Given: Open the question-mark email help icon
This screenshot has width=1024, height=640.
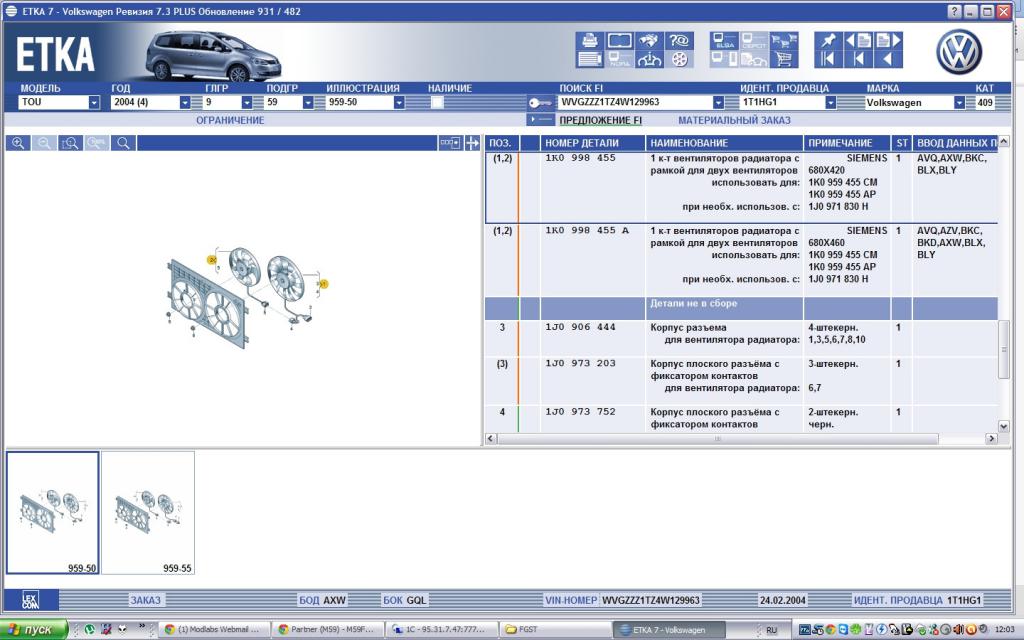Looking at the screenshot, I should [x=679, y=40].
